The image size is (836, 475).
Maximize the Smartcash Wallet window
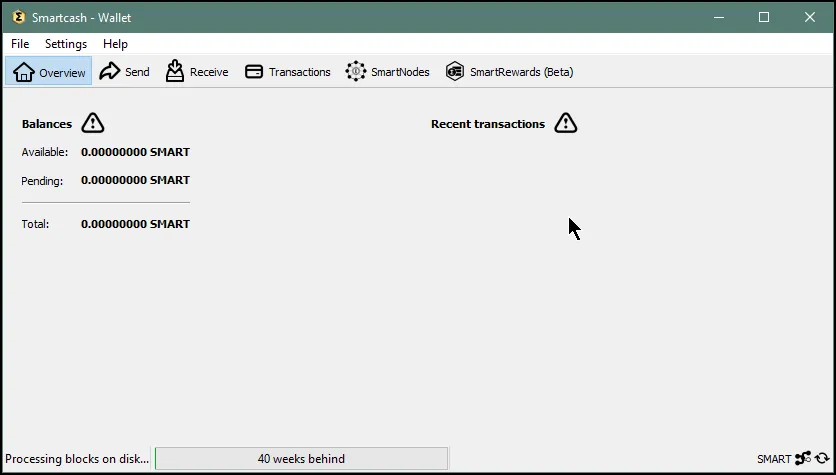pyautogui.click(x=764, y=17)
